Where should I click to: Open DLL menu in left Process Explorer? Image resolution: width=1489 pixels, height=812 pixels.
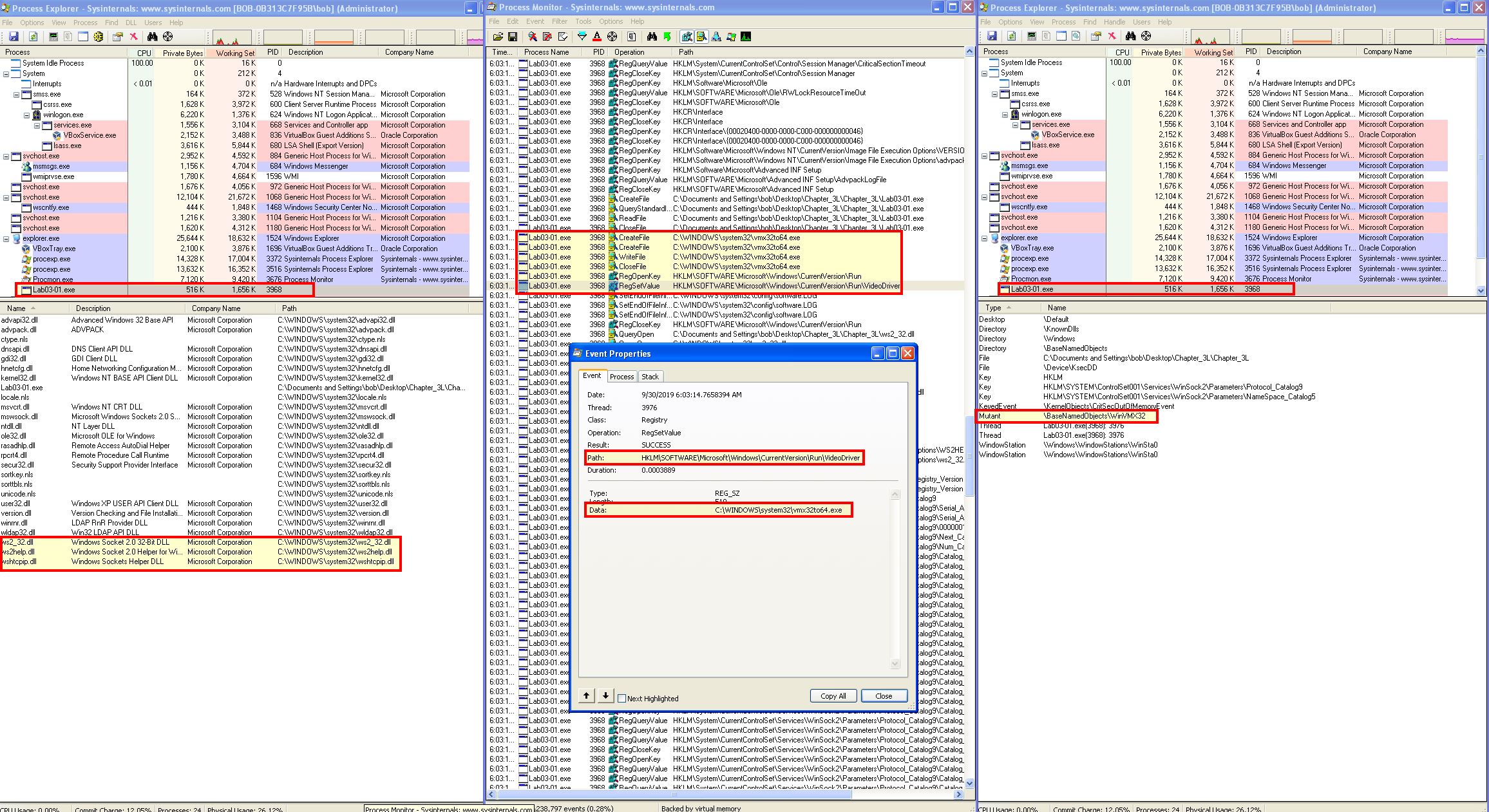131,23
